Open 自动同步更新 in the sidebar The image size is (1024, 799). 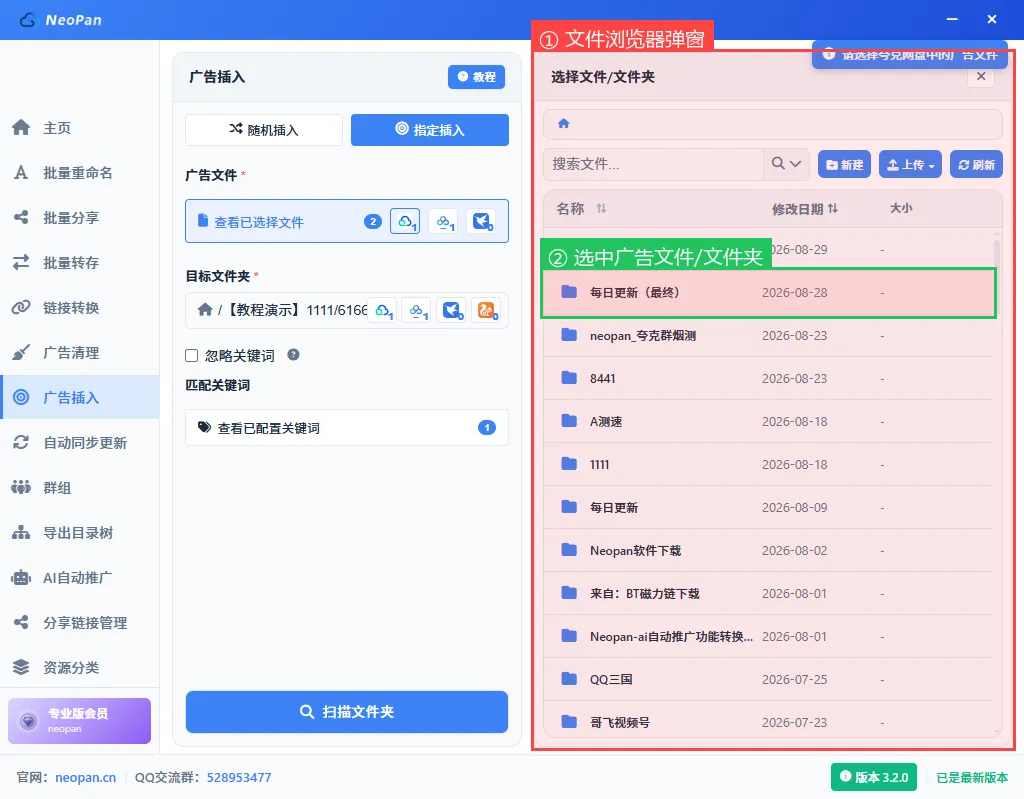pos(80,442)
